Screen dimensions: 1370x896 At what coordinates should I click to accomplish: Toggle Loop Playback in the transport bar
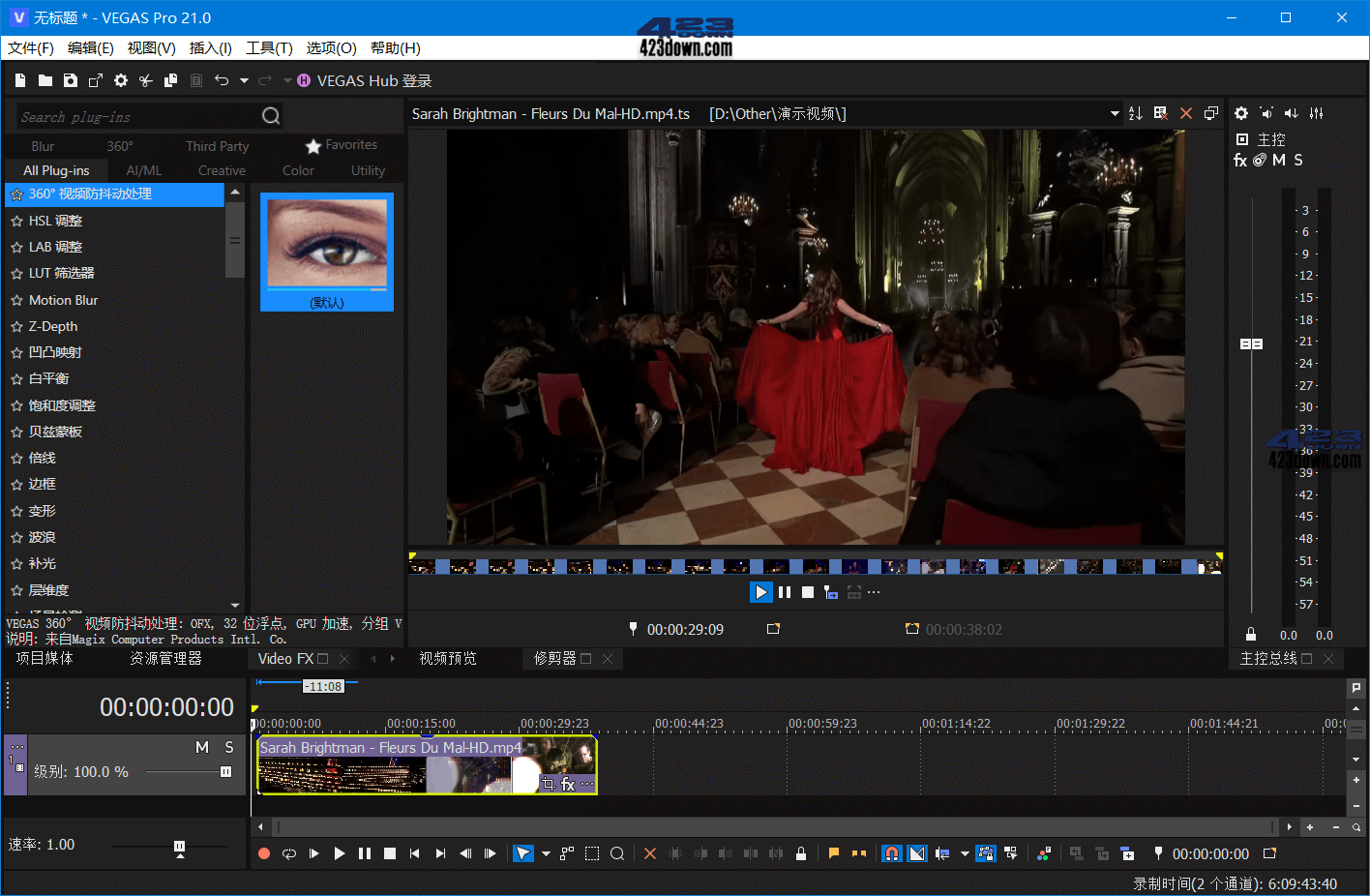pos(288,853)
